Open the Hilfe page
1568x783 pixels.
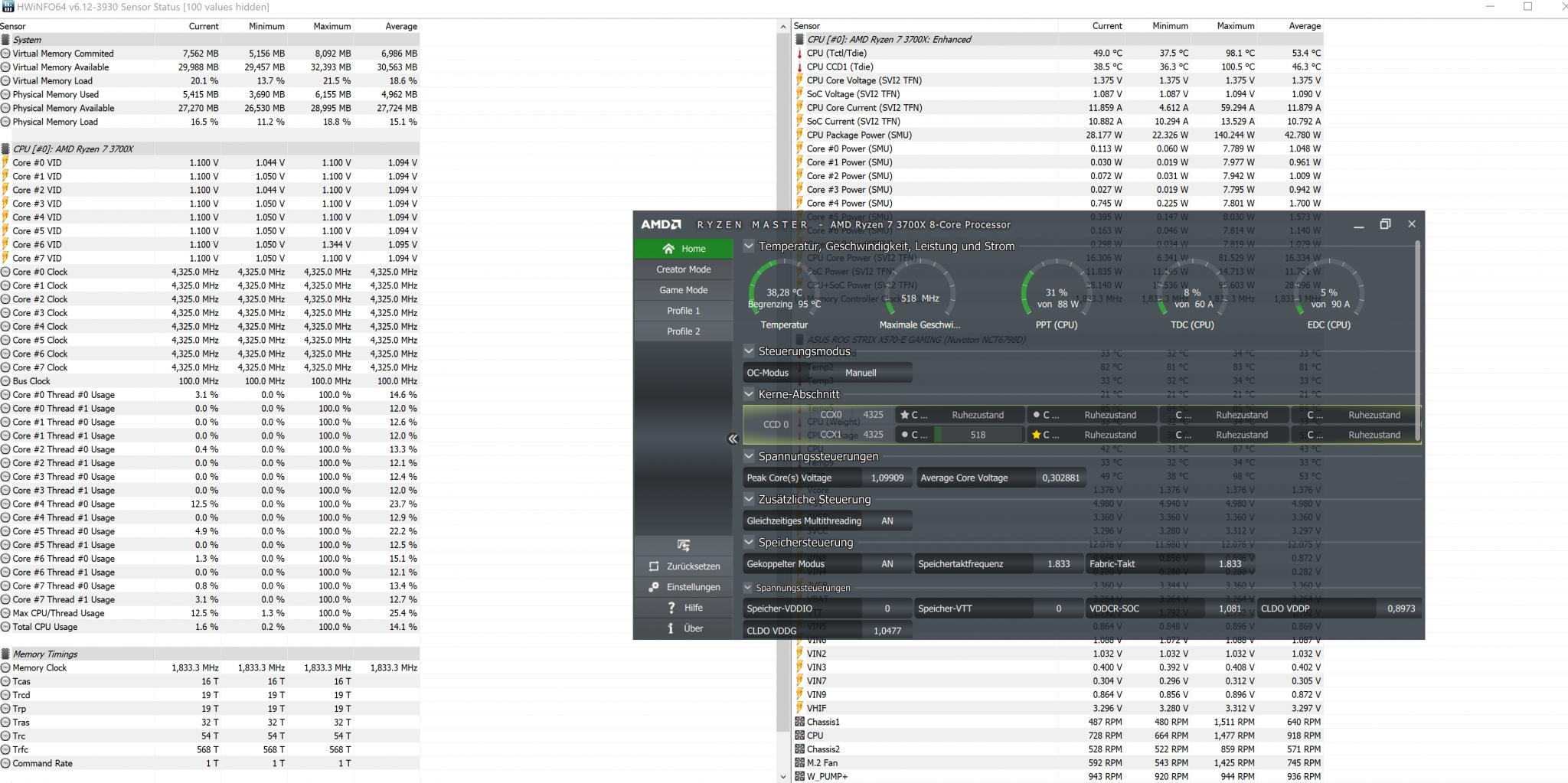(684, 608)
